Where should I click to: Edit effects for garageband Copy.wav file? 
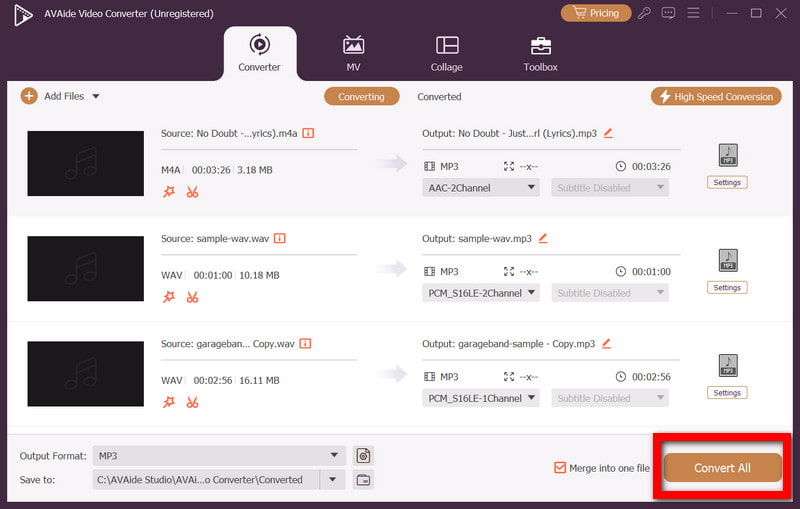169,402
